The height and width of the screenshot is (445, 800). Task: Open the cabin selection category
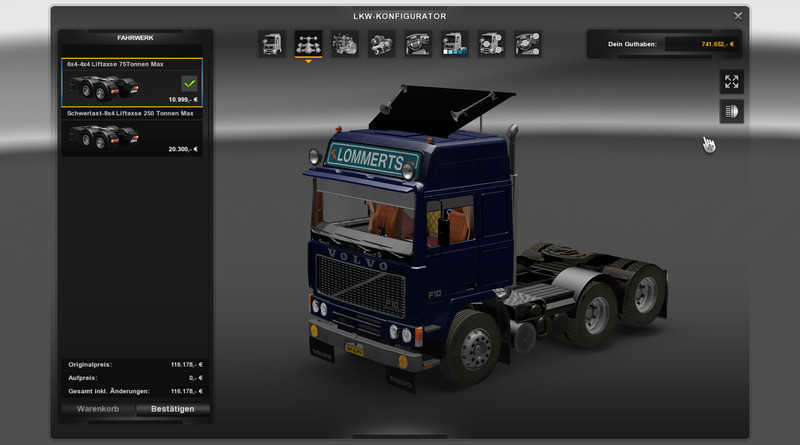click(271, 44)
